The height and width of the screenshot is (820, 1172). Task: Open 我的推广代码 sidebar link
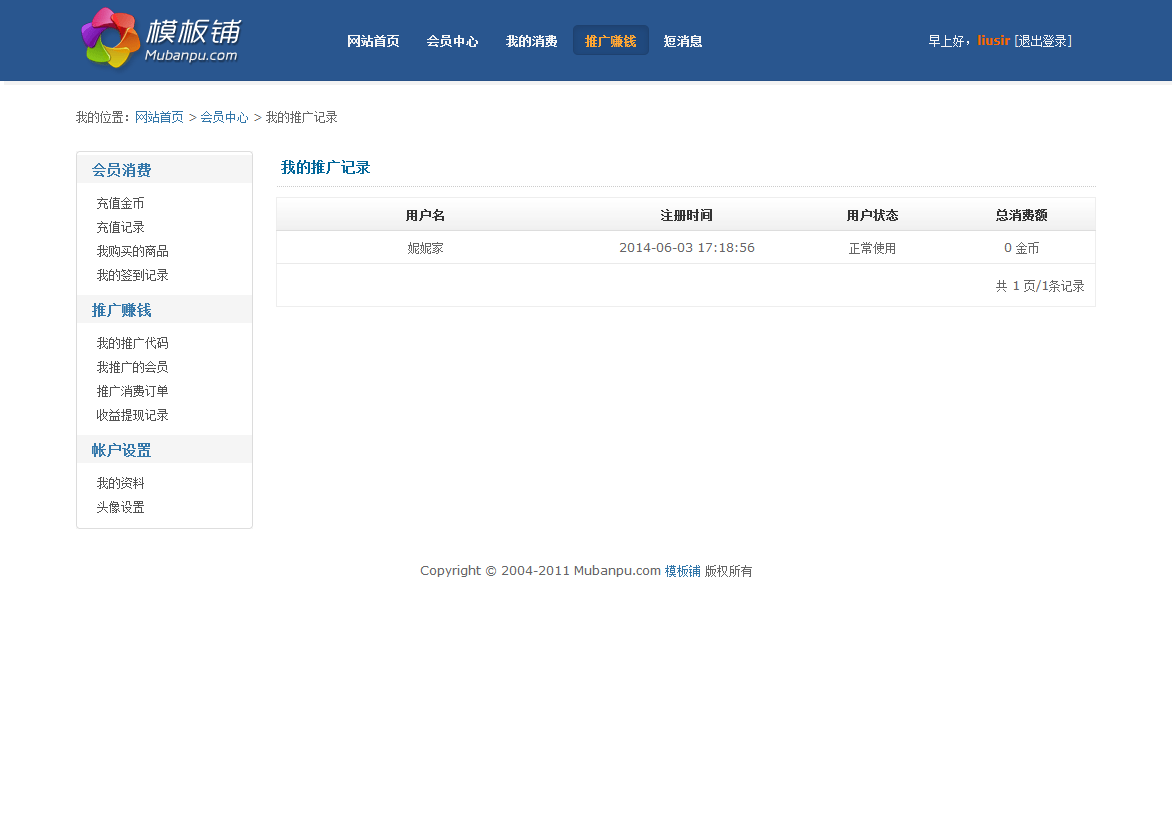pyautogui.click(x=132, y=343)
